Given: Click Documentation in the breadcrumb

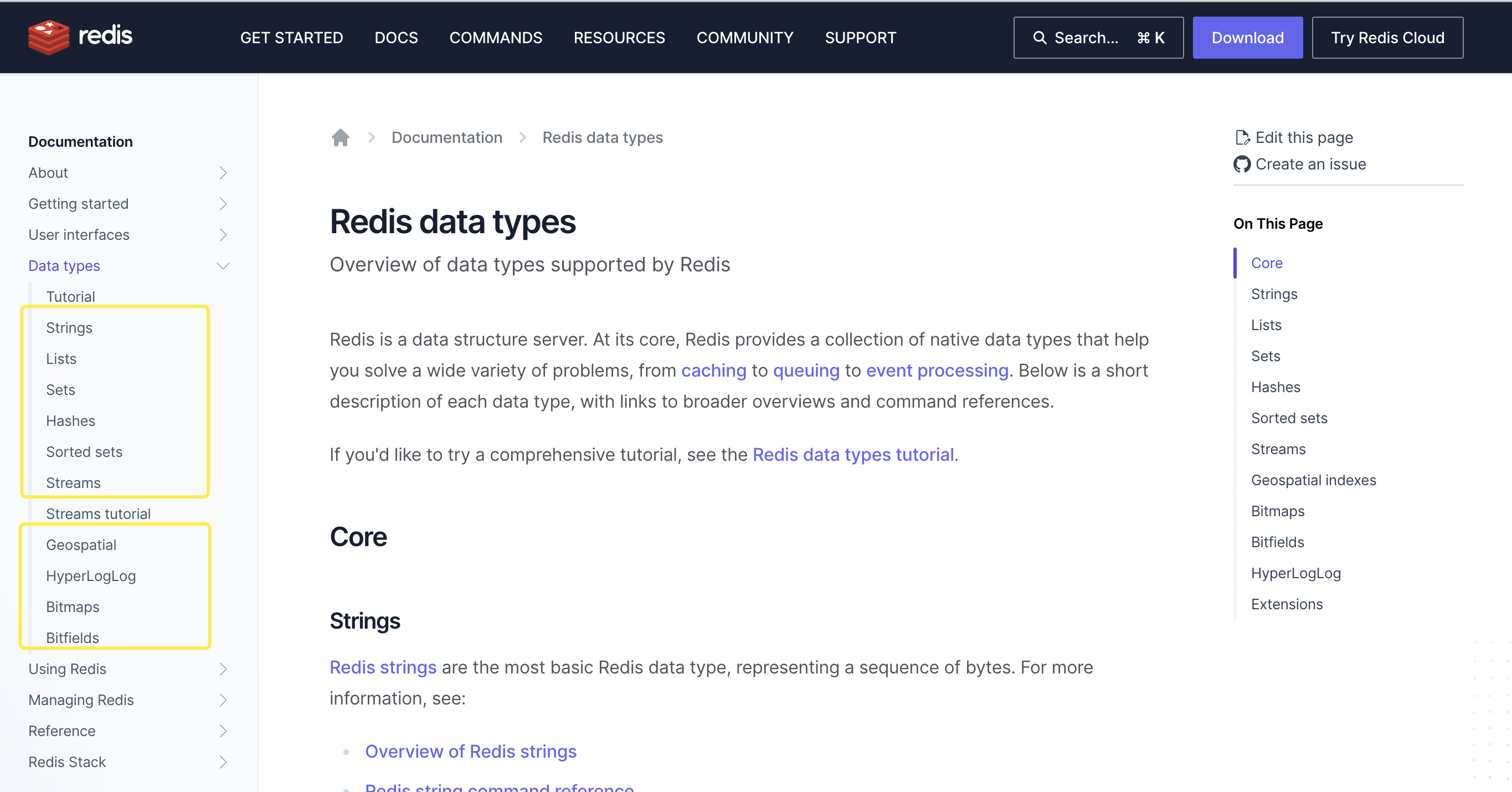Looking at the screenshot, I should pyautogui.click(x=446, y=137).
